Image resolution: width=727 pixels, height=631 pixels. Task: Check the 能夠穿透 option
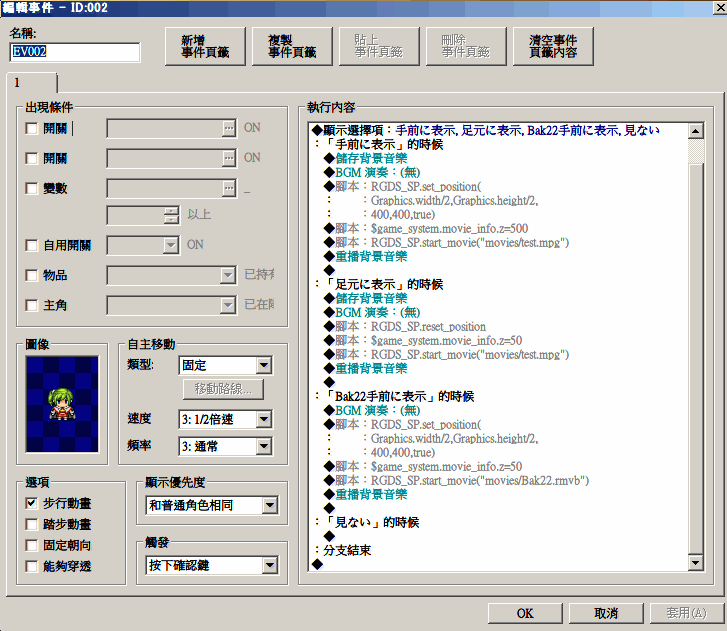[x=31, y=566]
